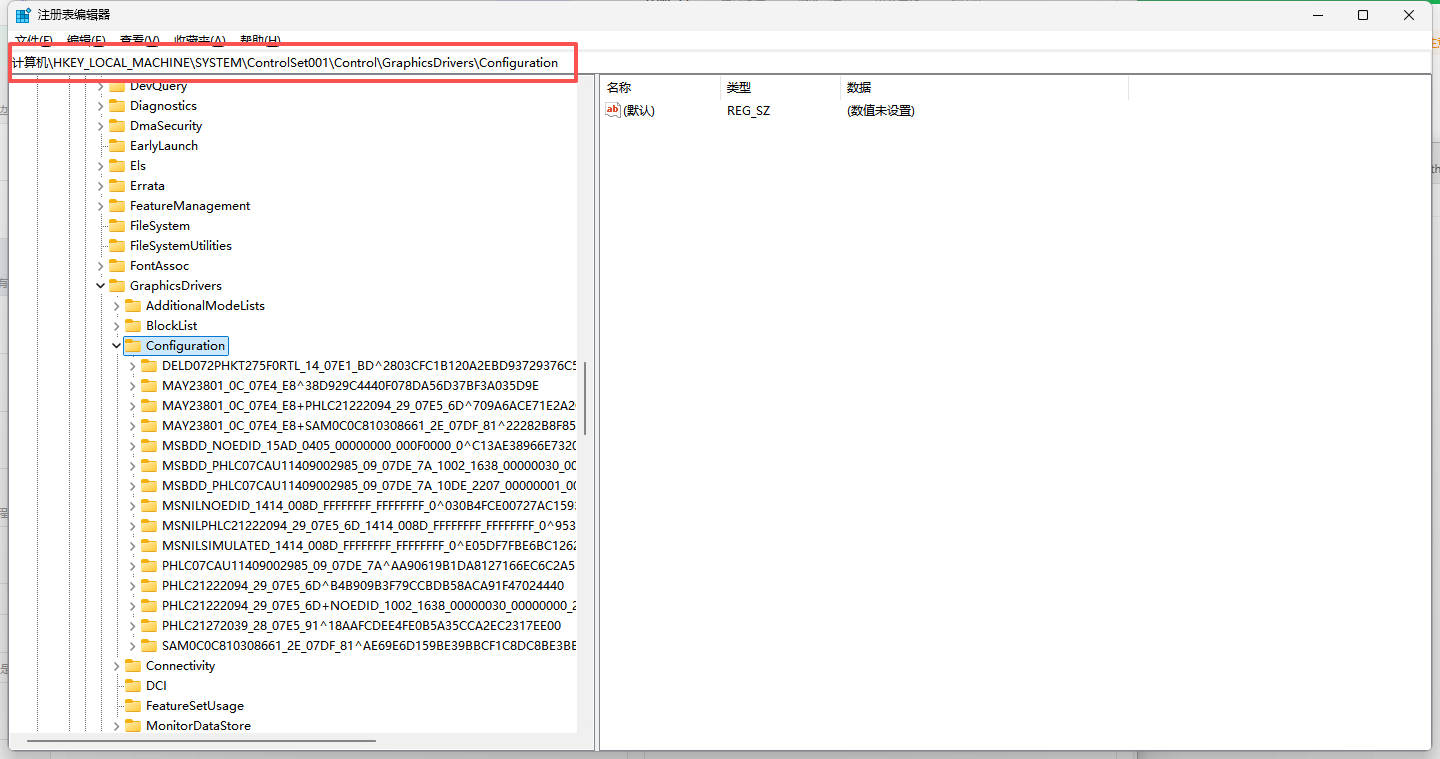Click the (默认) string value icon
Viewport: 1440px width, 759px height.
613,110
